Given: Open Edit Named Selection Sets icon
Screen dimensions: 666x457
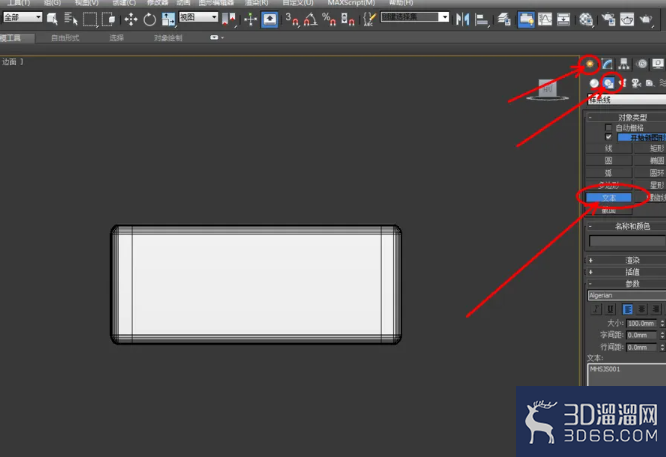Looking at the screenshot, I should point(370,19).
